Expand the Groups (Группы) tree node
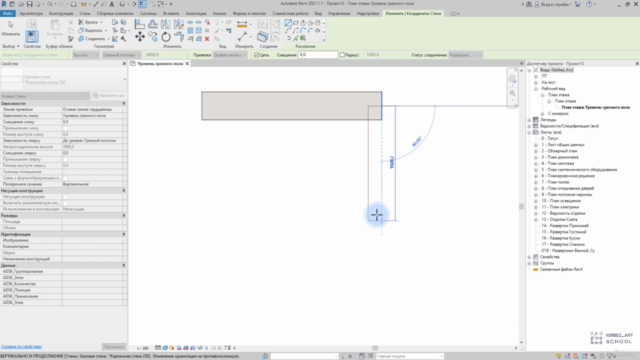This screenshot has width=640, height=360. [x=529, y=263]
